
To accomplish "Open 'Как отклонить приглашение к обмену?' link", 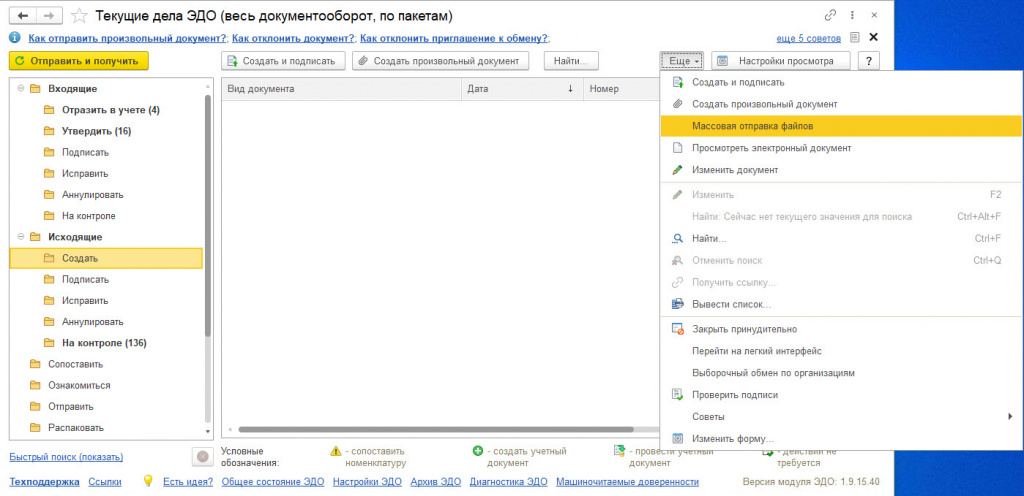I will coord(455,39).
